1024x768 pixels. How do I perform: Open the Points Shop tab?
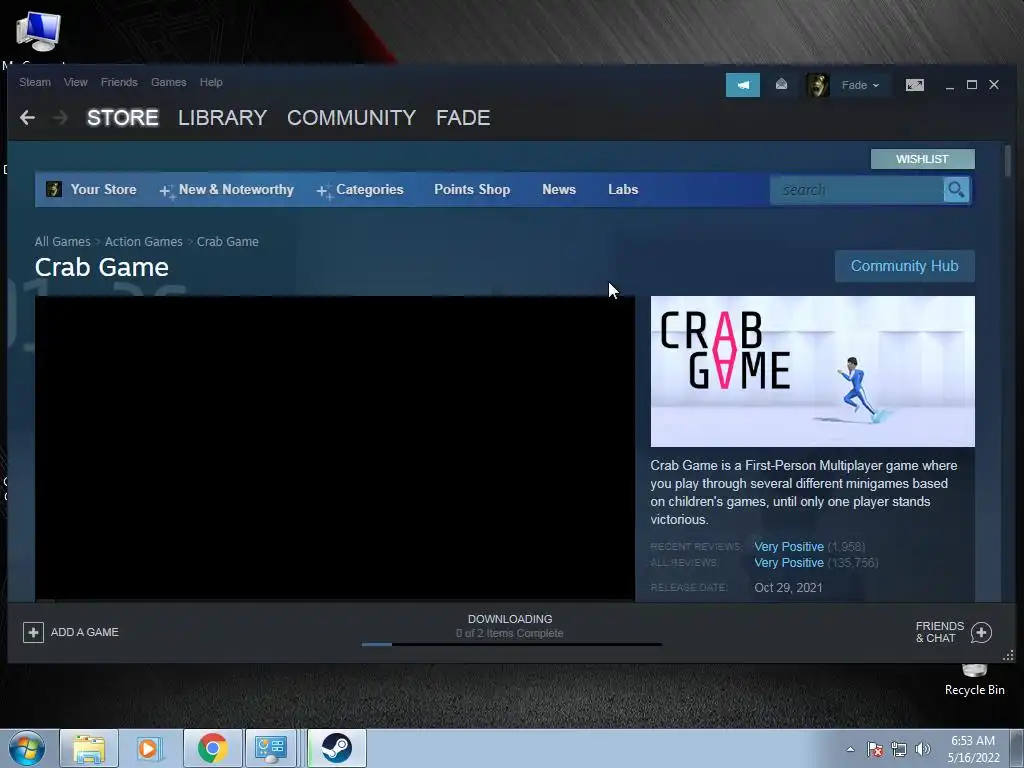[472, 189]
